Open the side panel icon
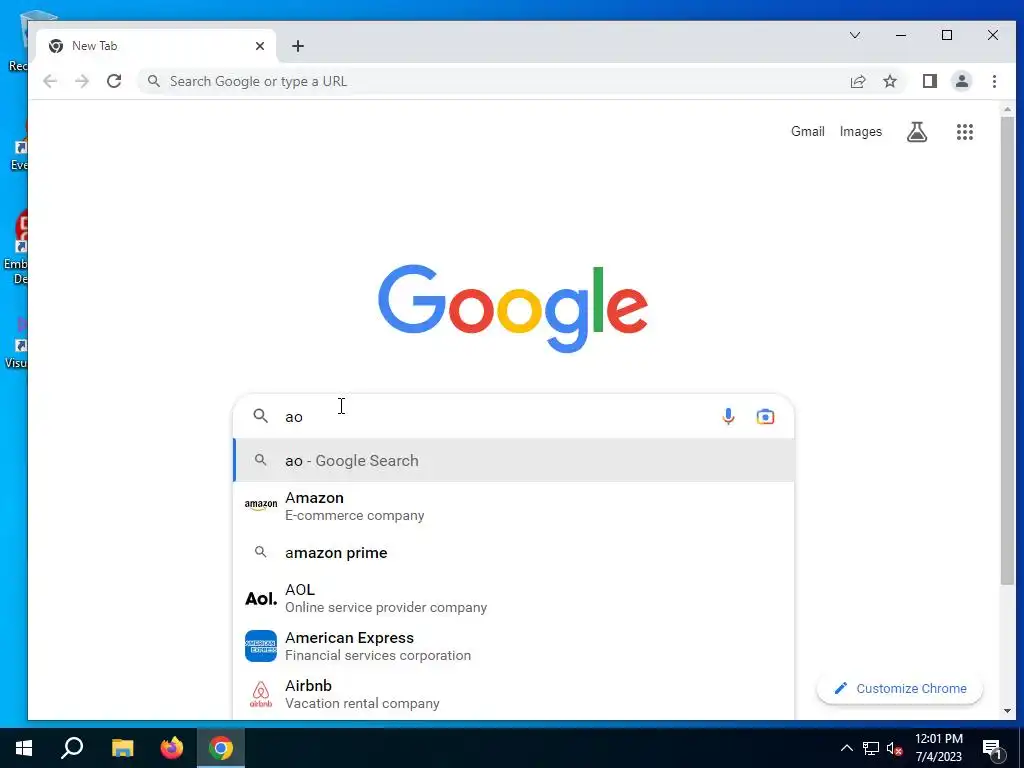Screen dimensions: 1024x768 point(929,81)
